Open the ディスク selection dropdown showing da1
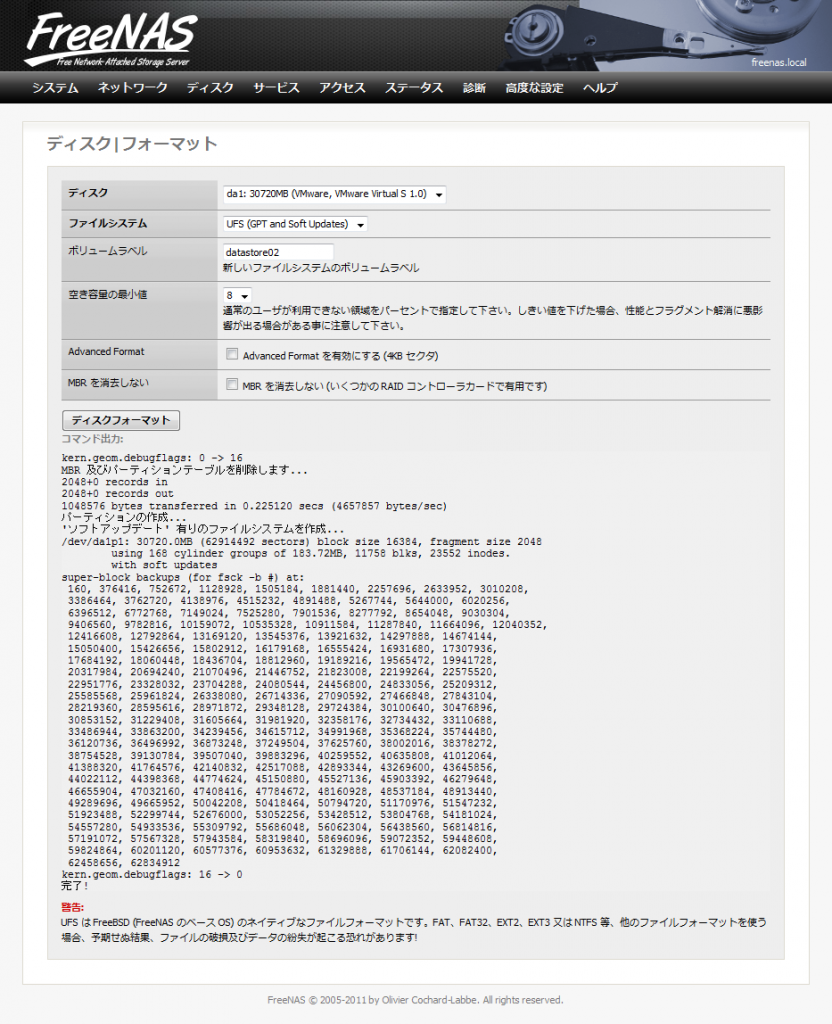Viewport: 832px width, 1024px height. click(336, 194)
